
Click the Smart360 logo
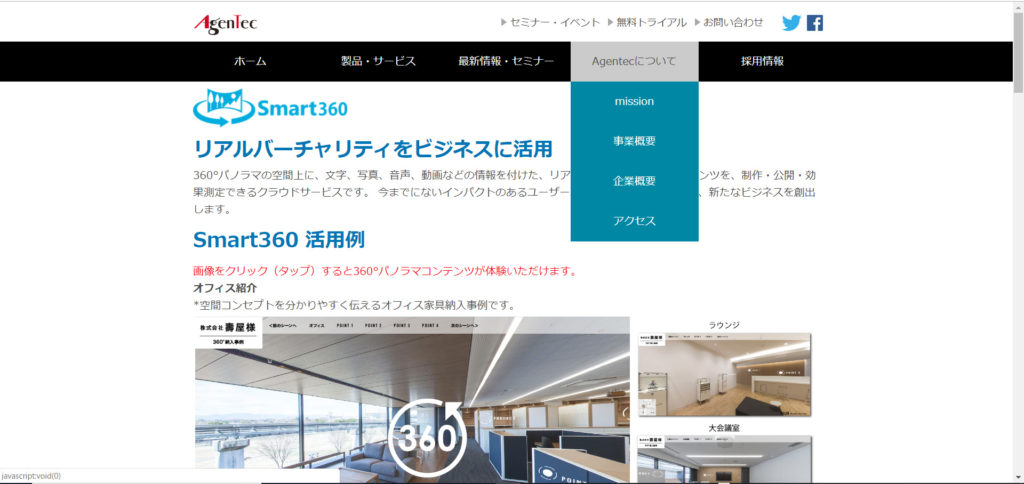(270, 108)
